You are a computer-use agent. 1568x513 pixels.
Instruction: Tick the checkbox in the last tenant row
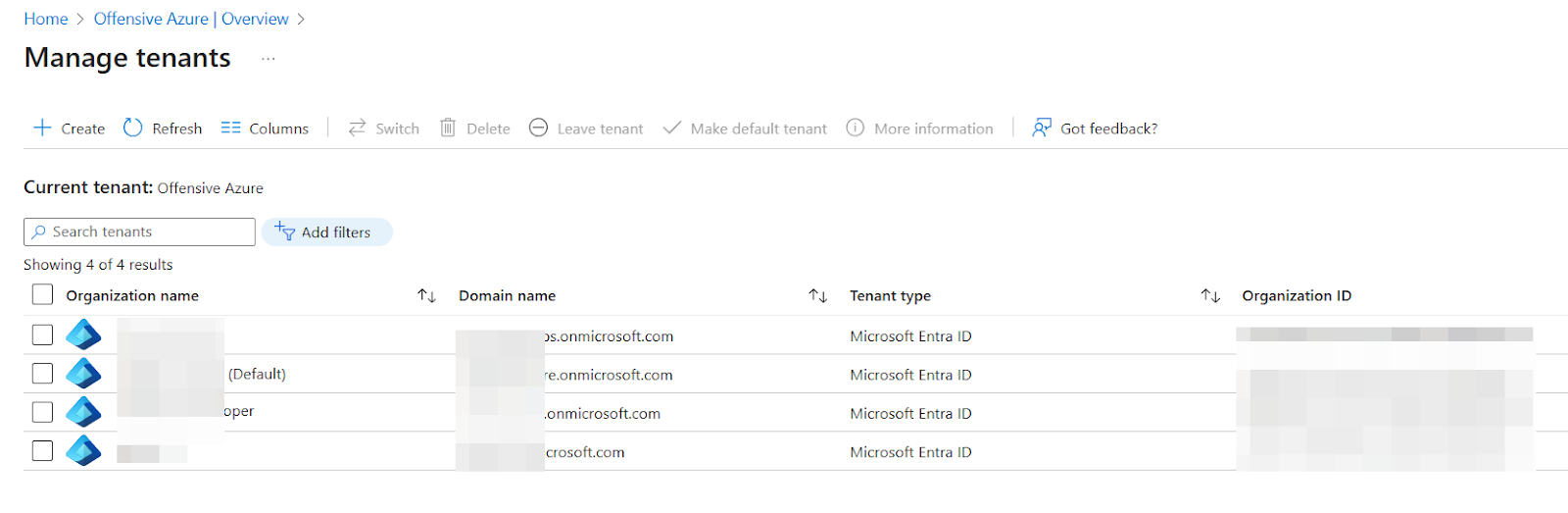[42, 451]
